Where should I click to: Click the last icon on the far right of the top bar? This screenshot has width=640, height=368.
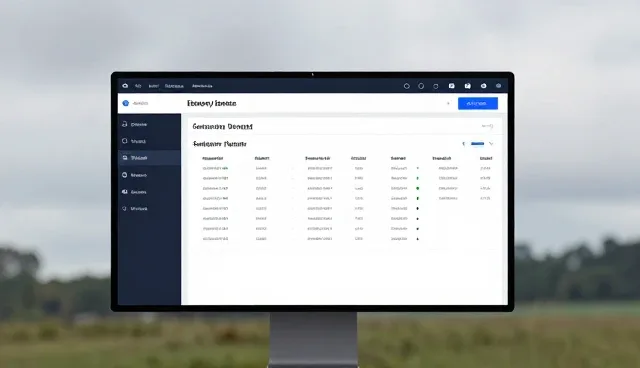click(x=498, y=86)
